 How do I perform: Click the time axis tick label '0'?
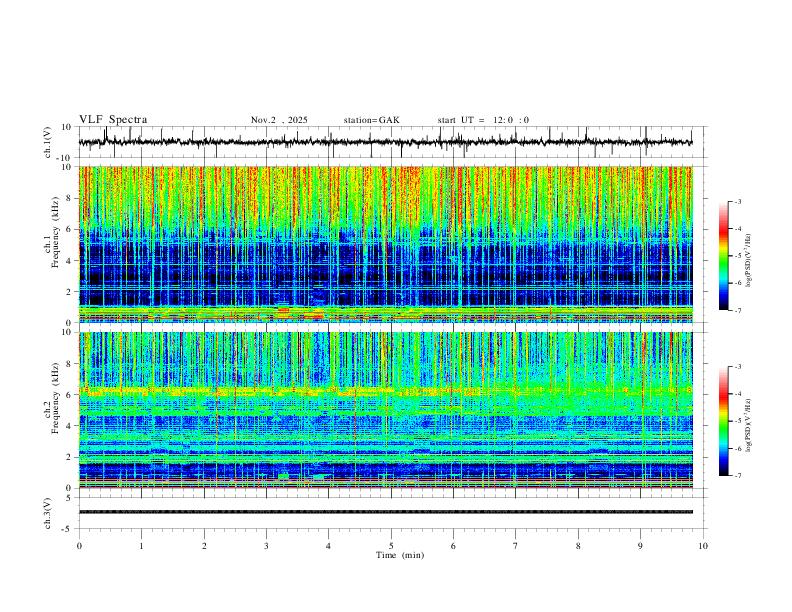click(79, 546)
